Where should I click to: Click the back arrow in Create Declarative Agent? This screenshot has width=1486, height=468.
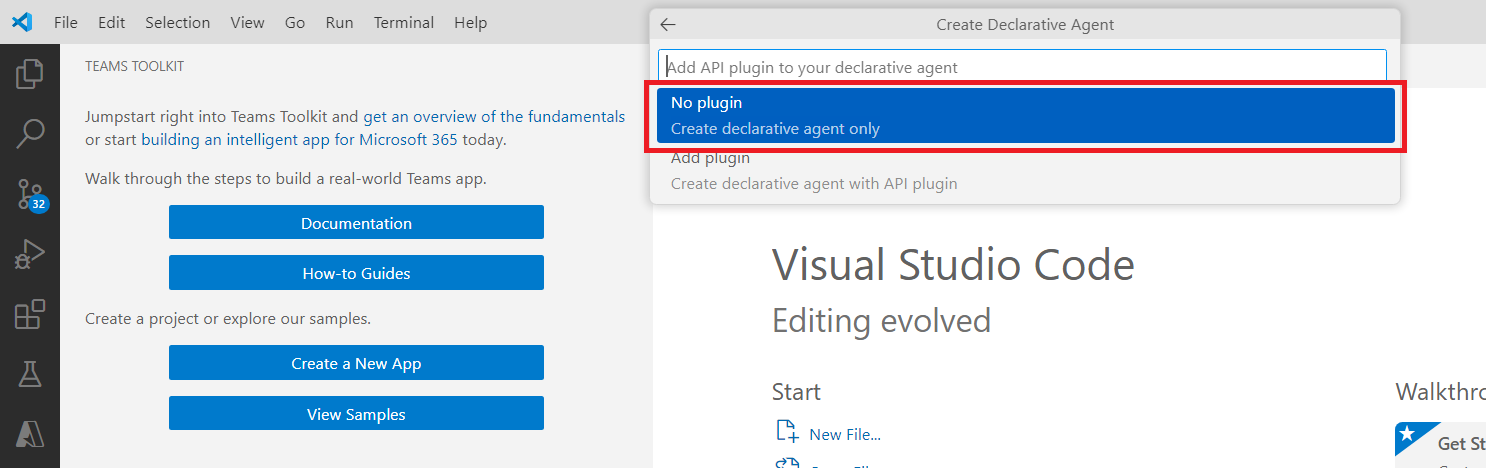click(668, 25)
